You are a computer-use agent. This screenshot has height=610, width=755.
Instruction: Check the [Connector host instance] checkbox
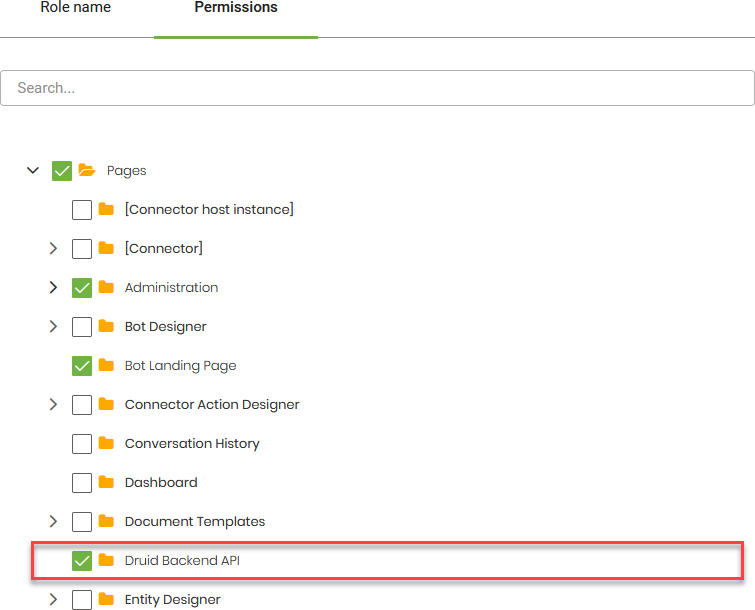pos(82,210)
